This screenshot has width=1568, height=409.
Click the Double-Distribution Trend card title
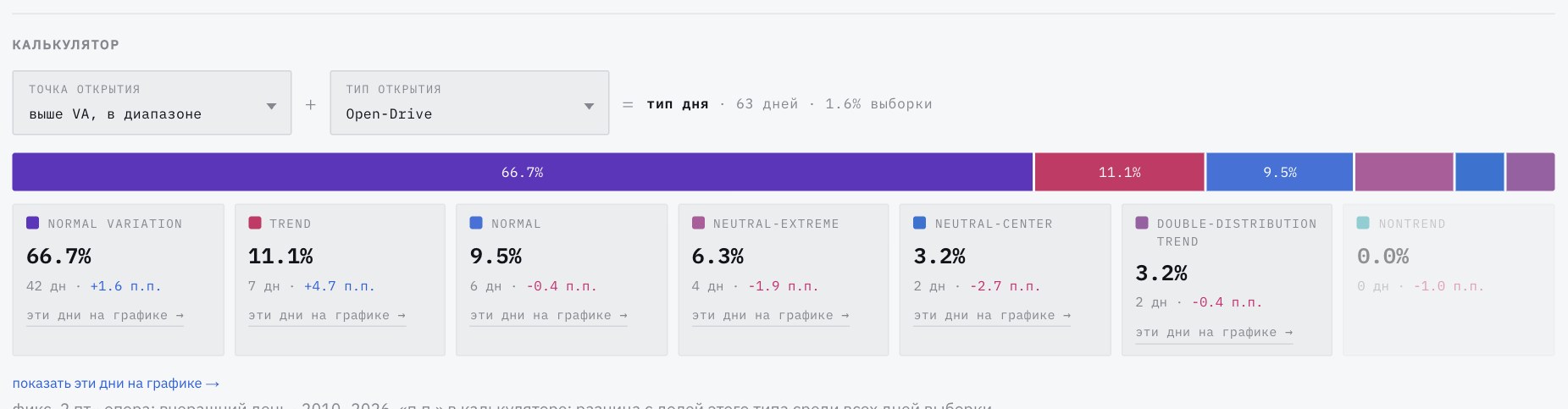(1237, 233)
